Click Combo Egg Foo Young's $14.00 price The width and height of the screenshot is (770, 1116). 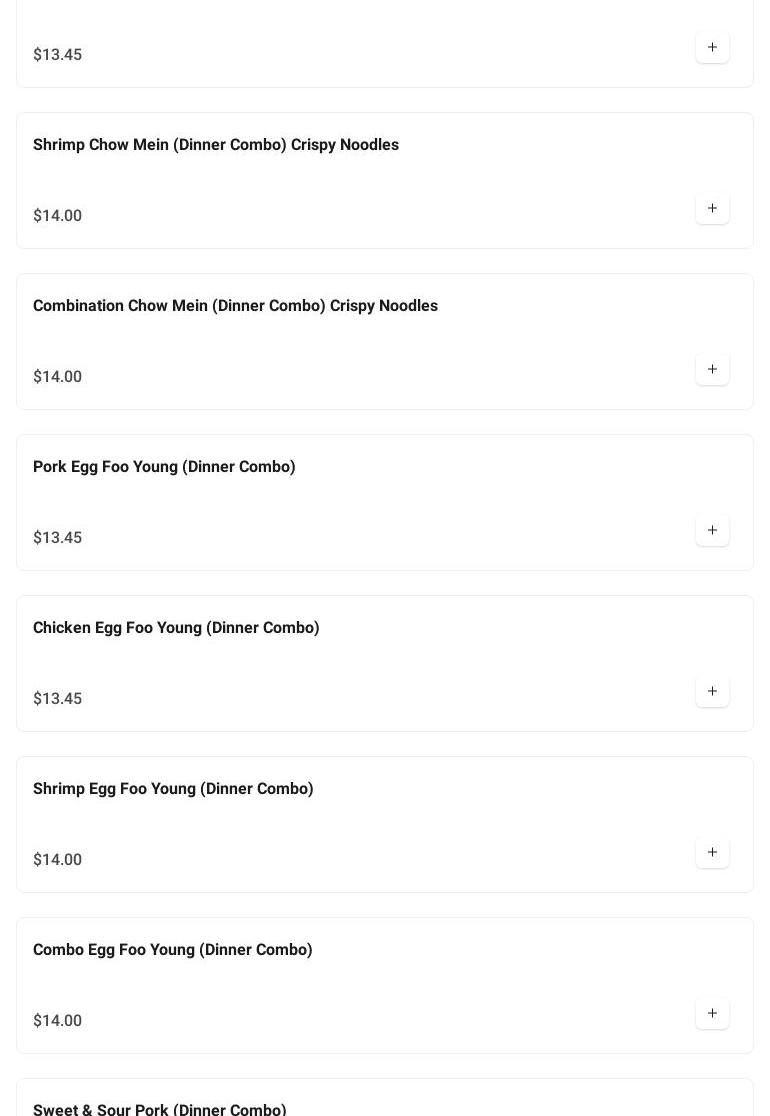pos(58,1021)
